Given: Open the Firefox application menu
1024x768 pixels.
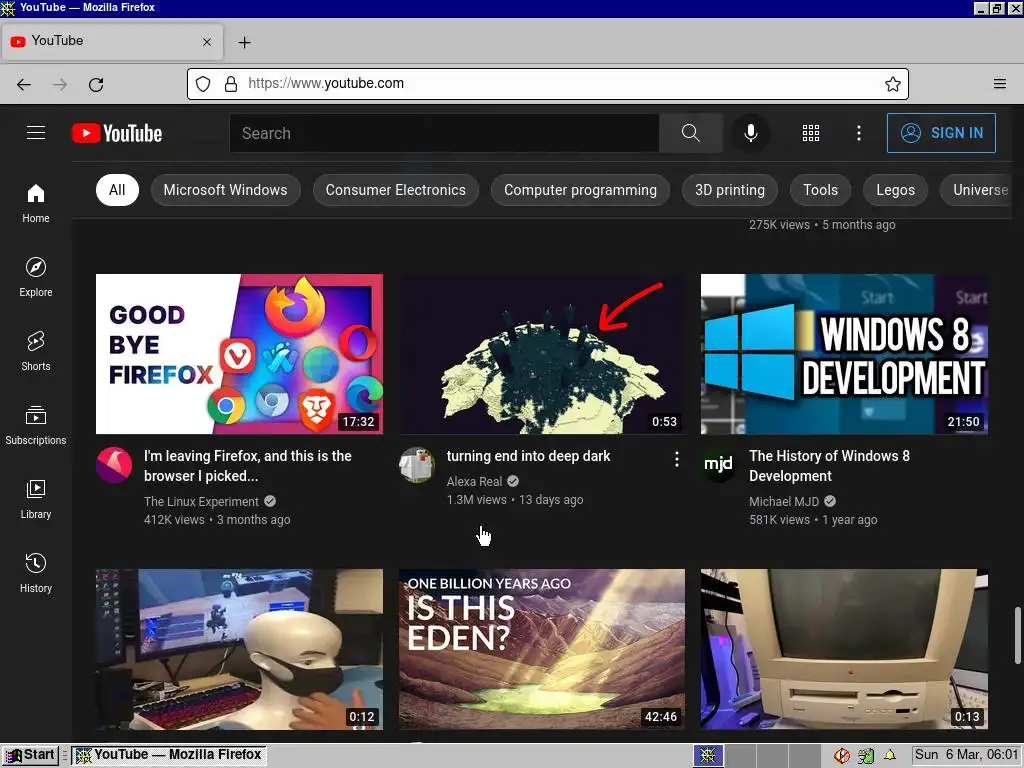Looking at the screenshot, I should point(1000,84).
